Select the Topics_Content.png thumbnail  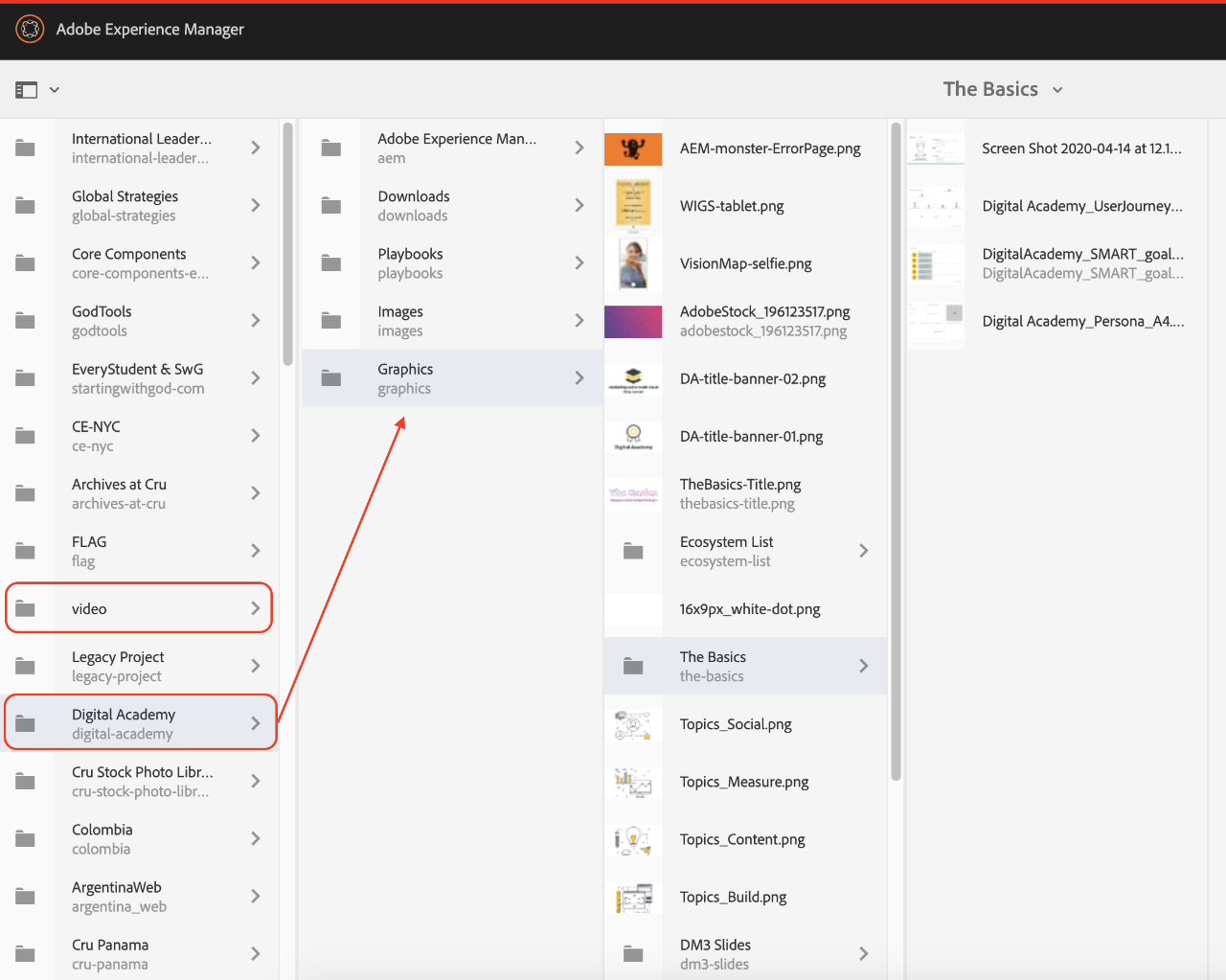click(x=633, y=840)
